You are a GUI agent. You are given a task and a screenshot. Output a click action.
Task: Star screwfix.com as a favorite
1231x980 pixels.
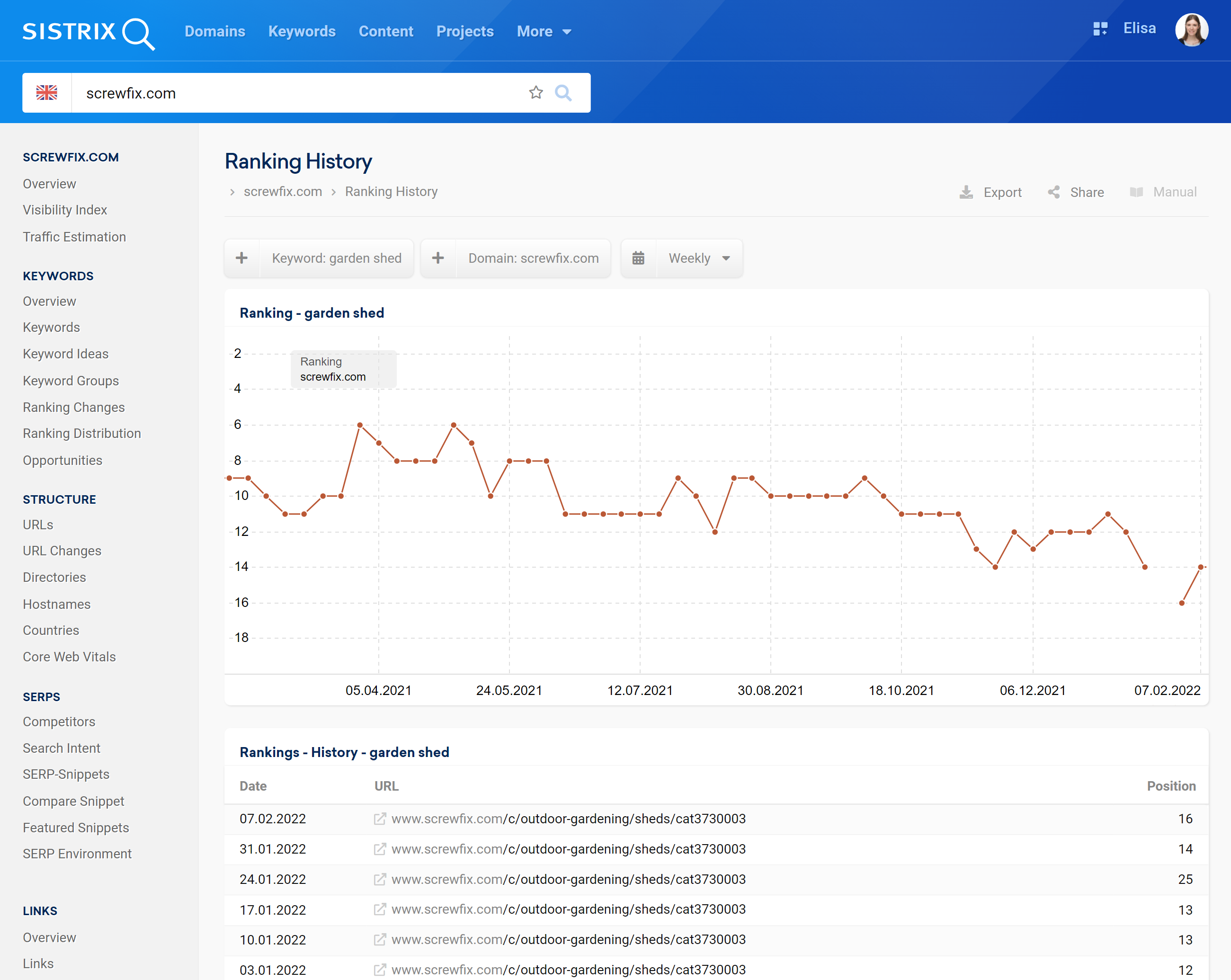[x=535, y=92]
